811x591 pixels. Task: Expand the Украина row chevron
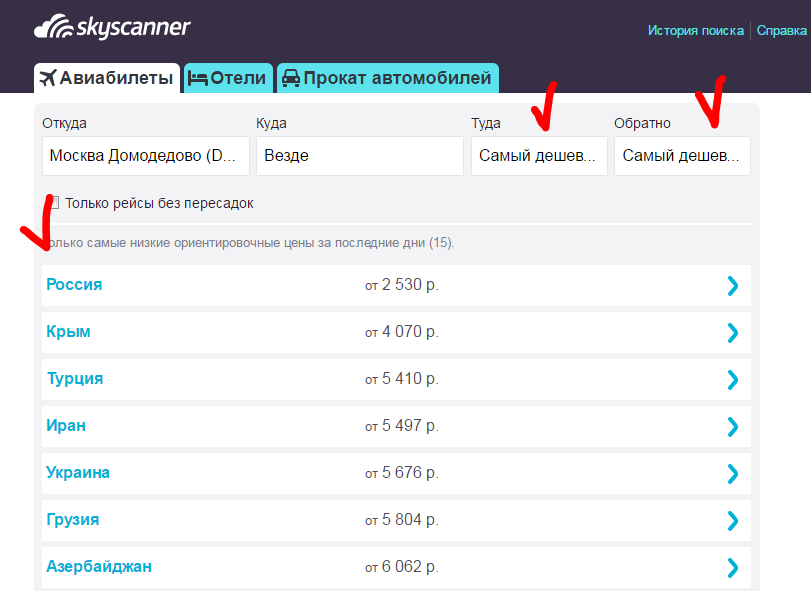pos(733,474)
